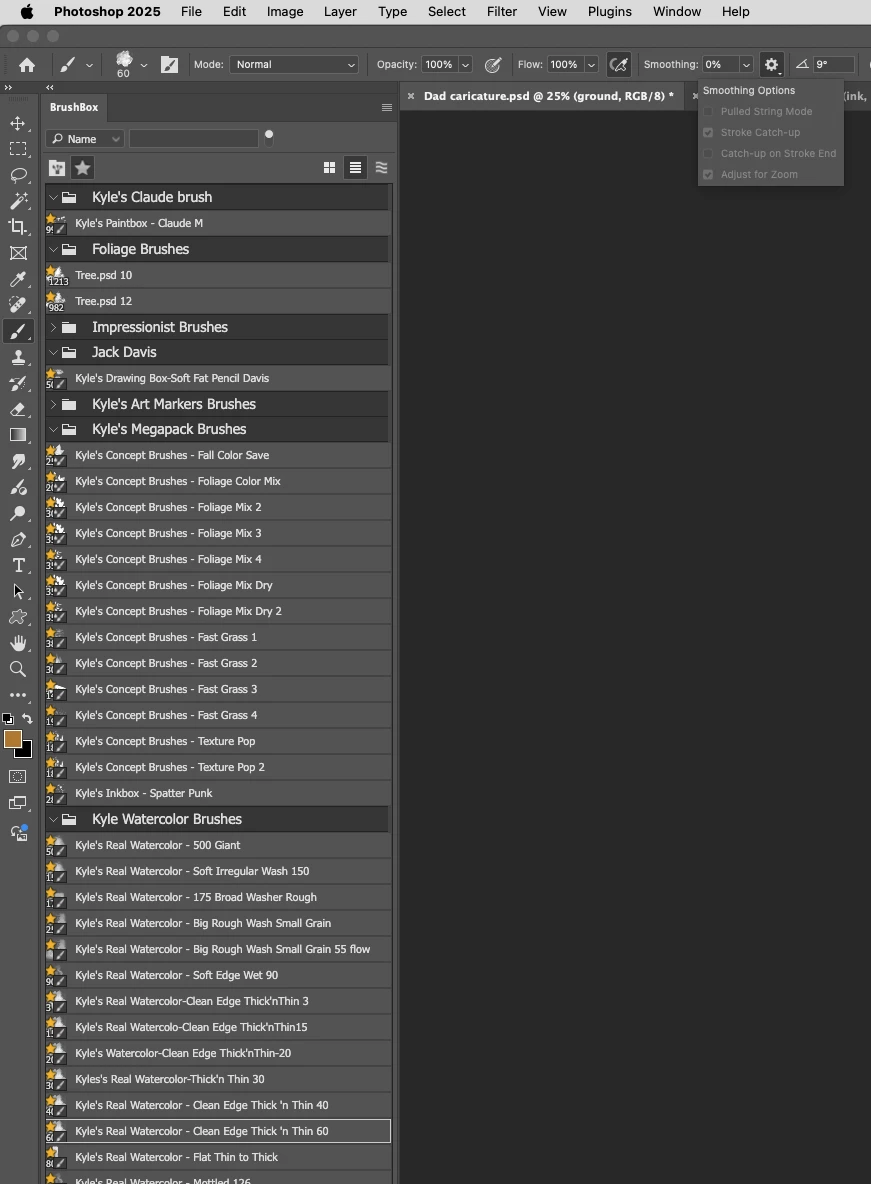This screenshot has height=1184, width=871.
Task: Select the Dodge tool
Action: (x=18, y=513)
